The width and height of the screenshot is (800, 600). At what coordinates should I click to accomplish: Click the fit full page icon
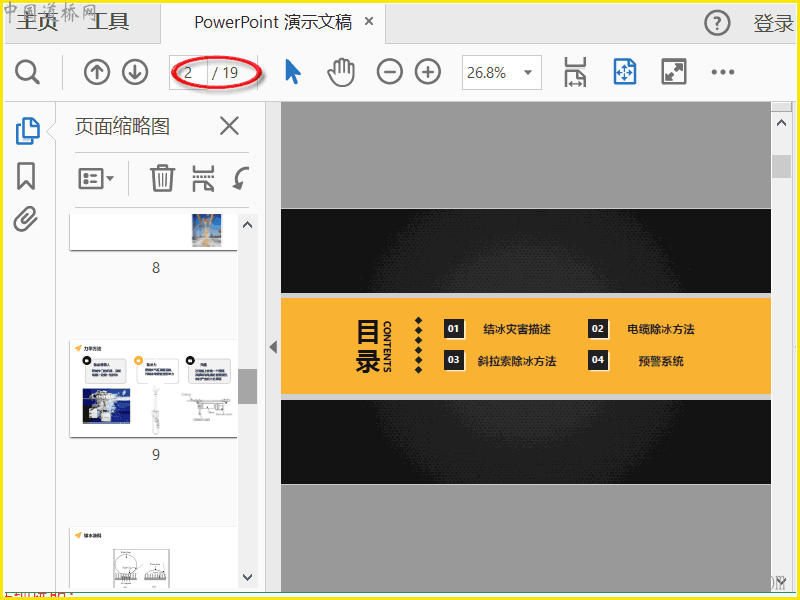pyautogui.click(x=624, y=72)
